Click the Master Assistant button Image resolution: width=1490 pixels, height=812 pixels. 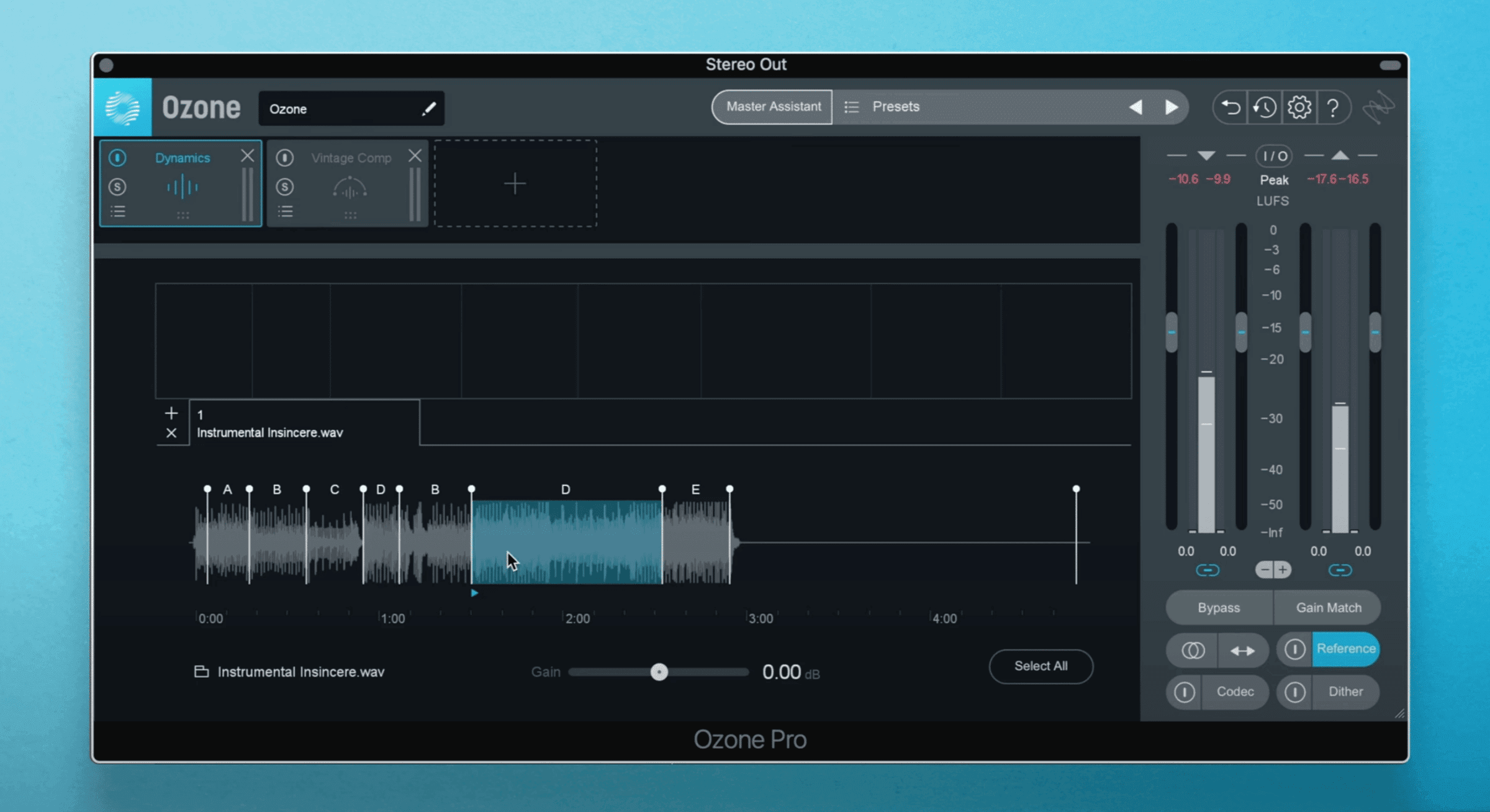pyautogui.click(x=773, y=107)
